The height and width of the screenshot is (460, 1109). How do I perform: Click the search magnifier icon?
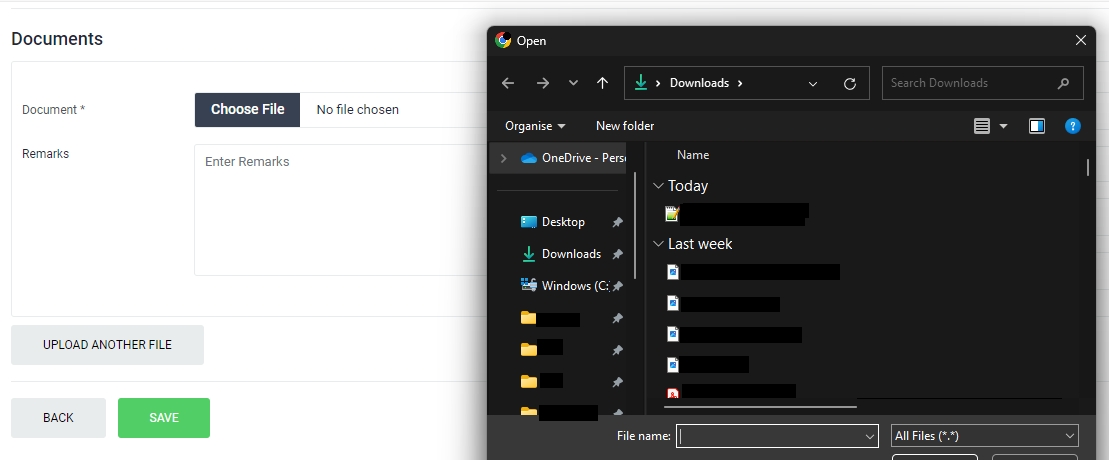click(1063, 83)
